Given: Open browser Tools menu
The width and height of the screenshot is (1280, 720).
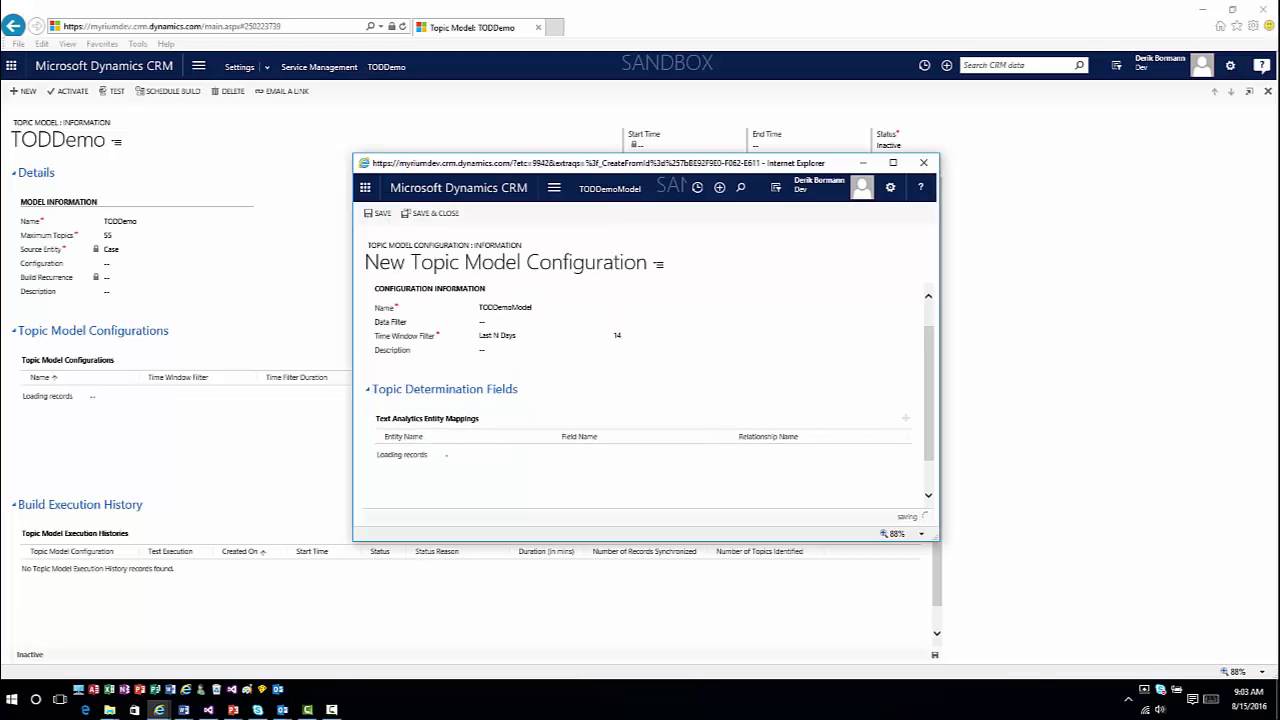Looking at the screenshot, I should 138,44.
